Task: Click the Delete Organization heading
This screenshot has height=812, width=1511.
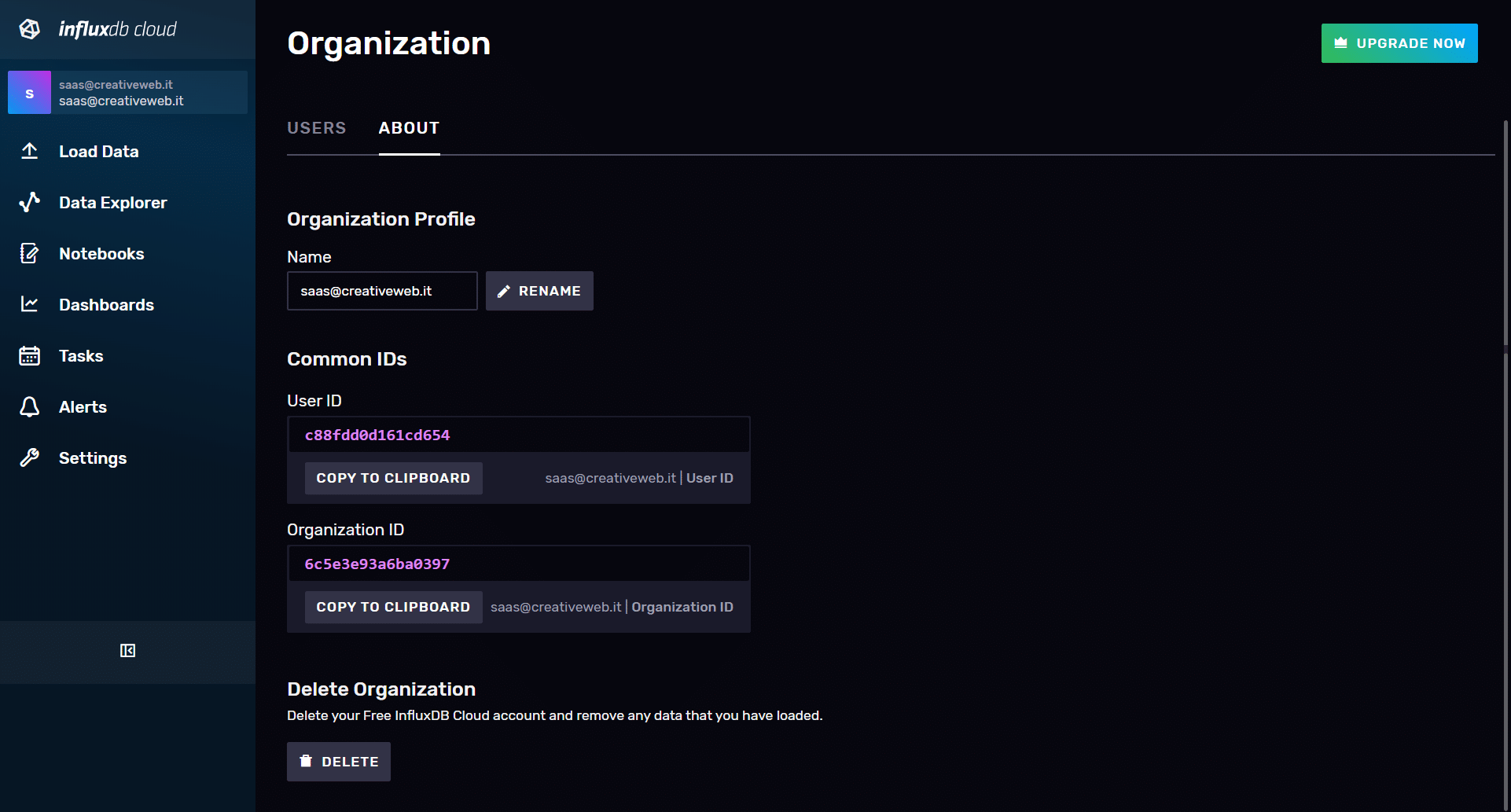Action: pos(381,689)
